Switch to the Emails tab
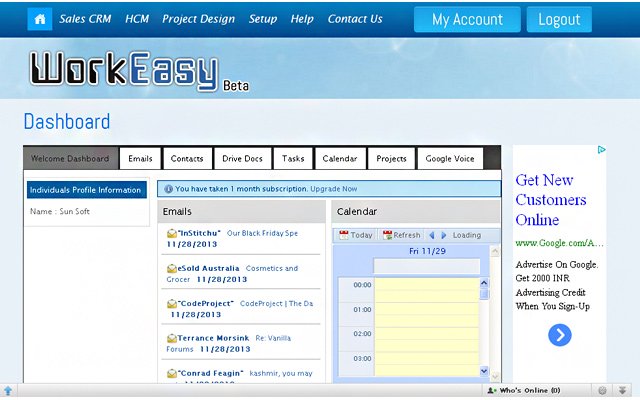This screenshot has height=400, width=640. [x=140, y=158]
